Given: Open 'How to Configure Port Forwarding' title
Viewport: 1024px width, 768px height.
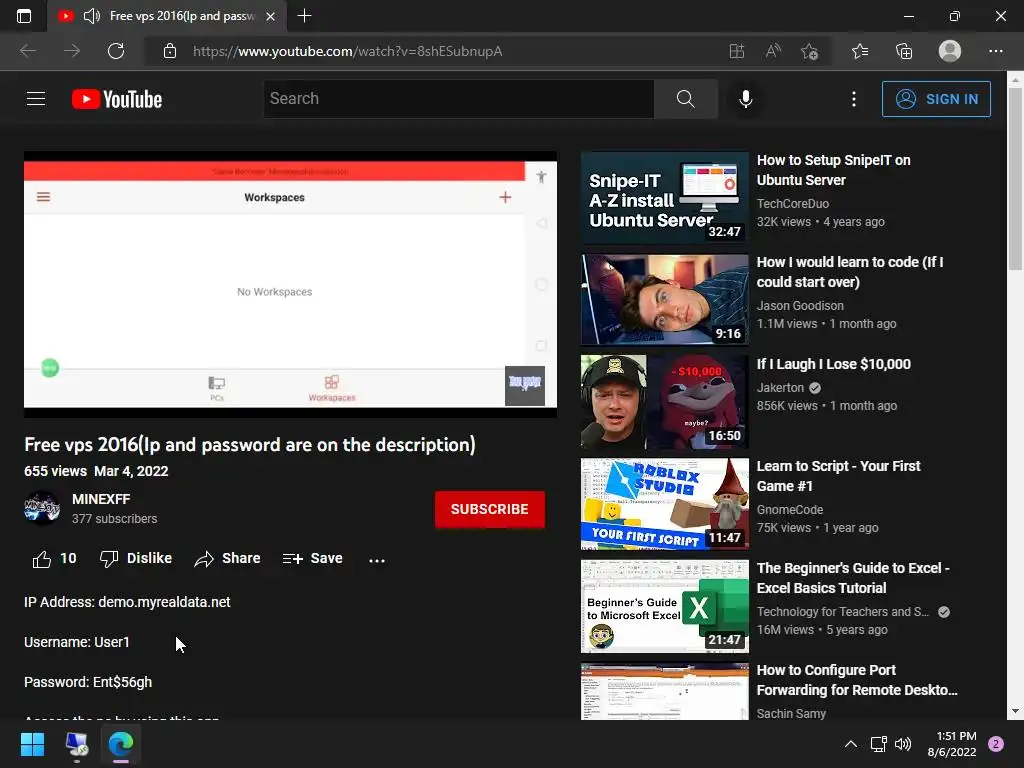Looking at the screenshot, I should (857, 680).
